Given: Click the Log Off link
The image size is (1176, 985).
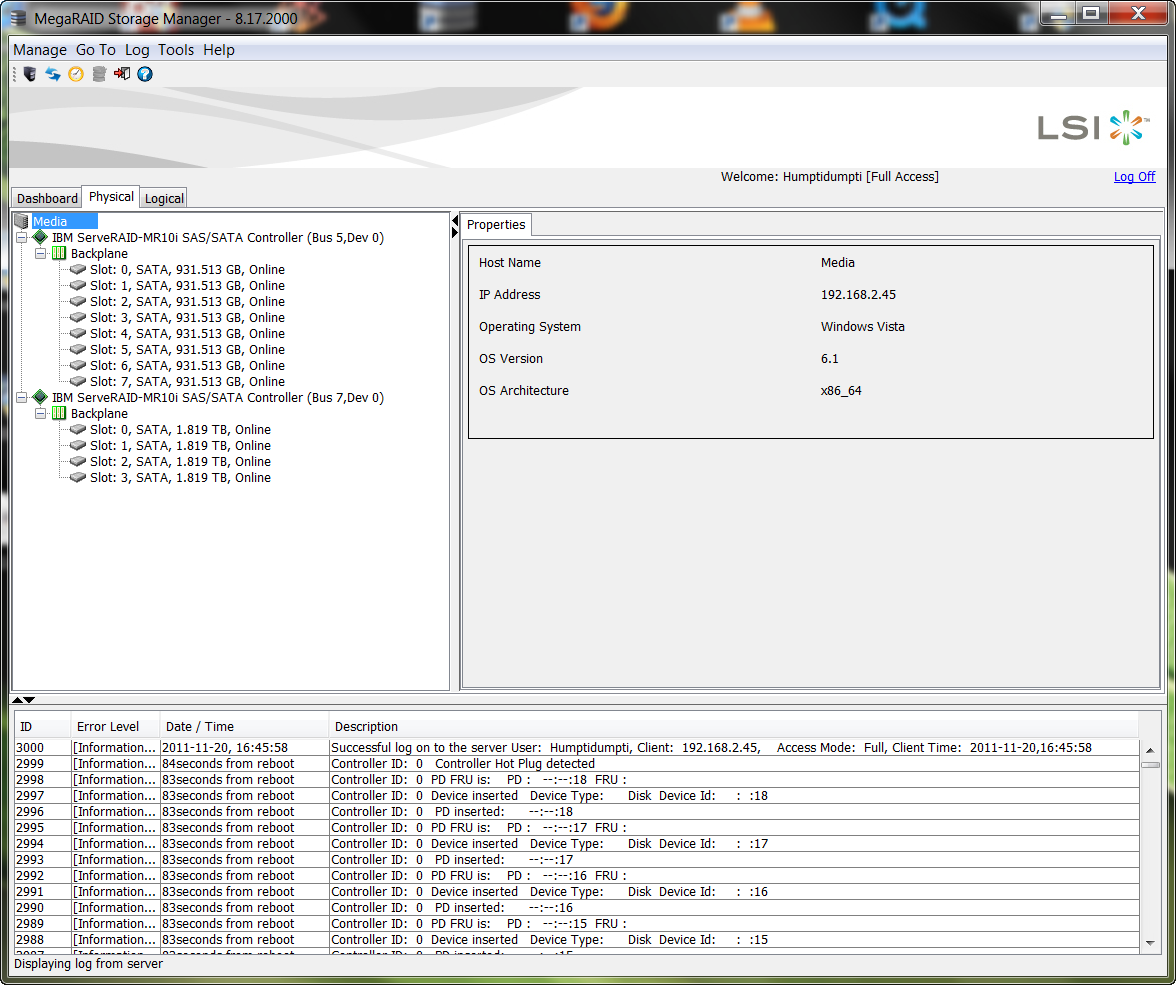Looking at the screenshot, I should 1134,176.
